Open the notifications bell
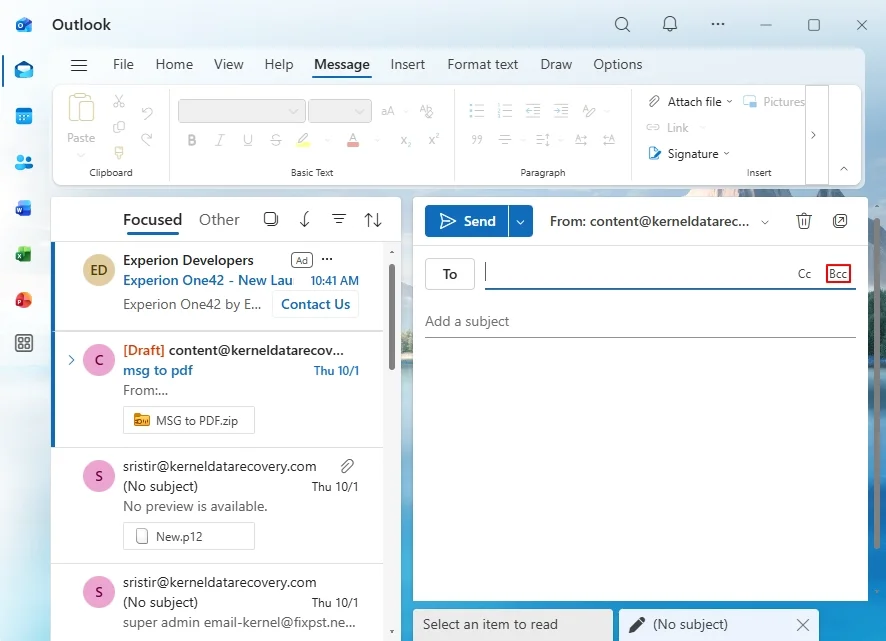Screen dimensions: 886x641 (670, 24)
